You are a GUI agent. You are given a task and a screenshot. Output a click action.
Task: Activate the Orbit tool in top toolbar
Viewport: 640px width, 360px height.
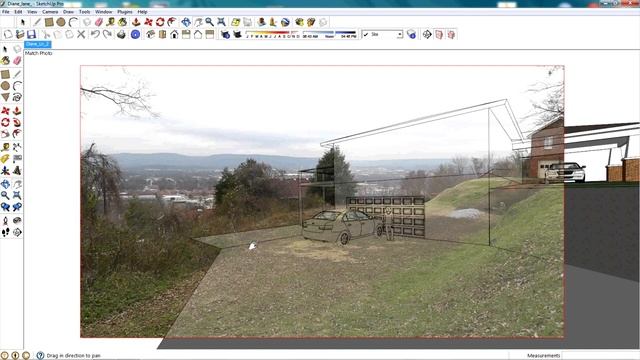[186, 22]
